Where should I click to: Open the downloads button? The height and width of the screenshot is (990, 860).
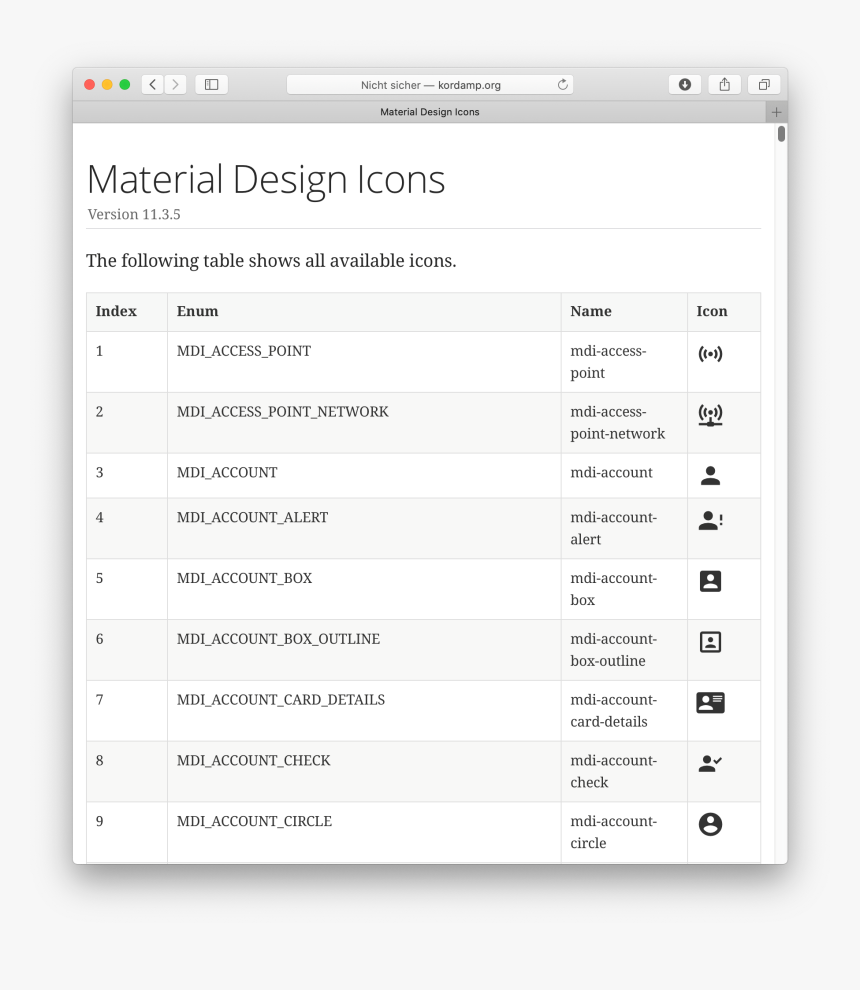685,85
